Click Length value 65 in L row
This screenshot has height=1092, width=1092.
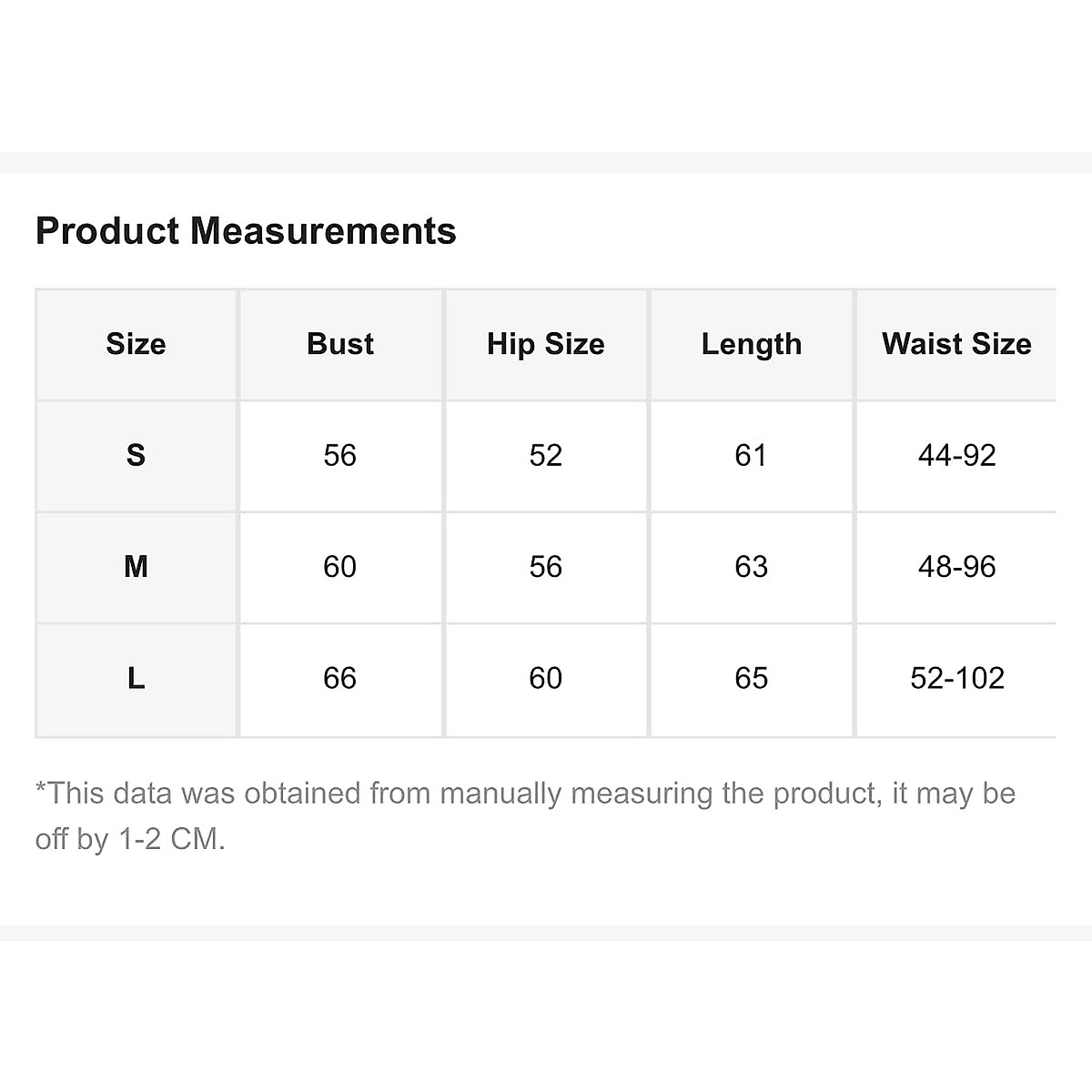click(752, 678)
